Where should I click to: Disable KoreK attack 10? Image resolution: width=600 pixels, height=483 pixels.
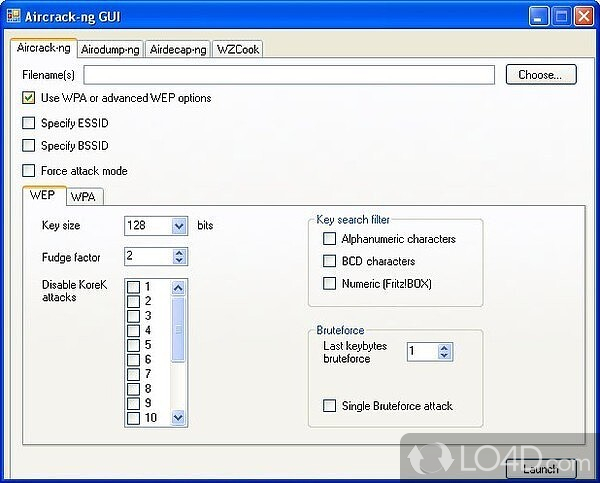[x=134, y=418]
